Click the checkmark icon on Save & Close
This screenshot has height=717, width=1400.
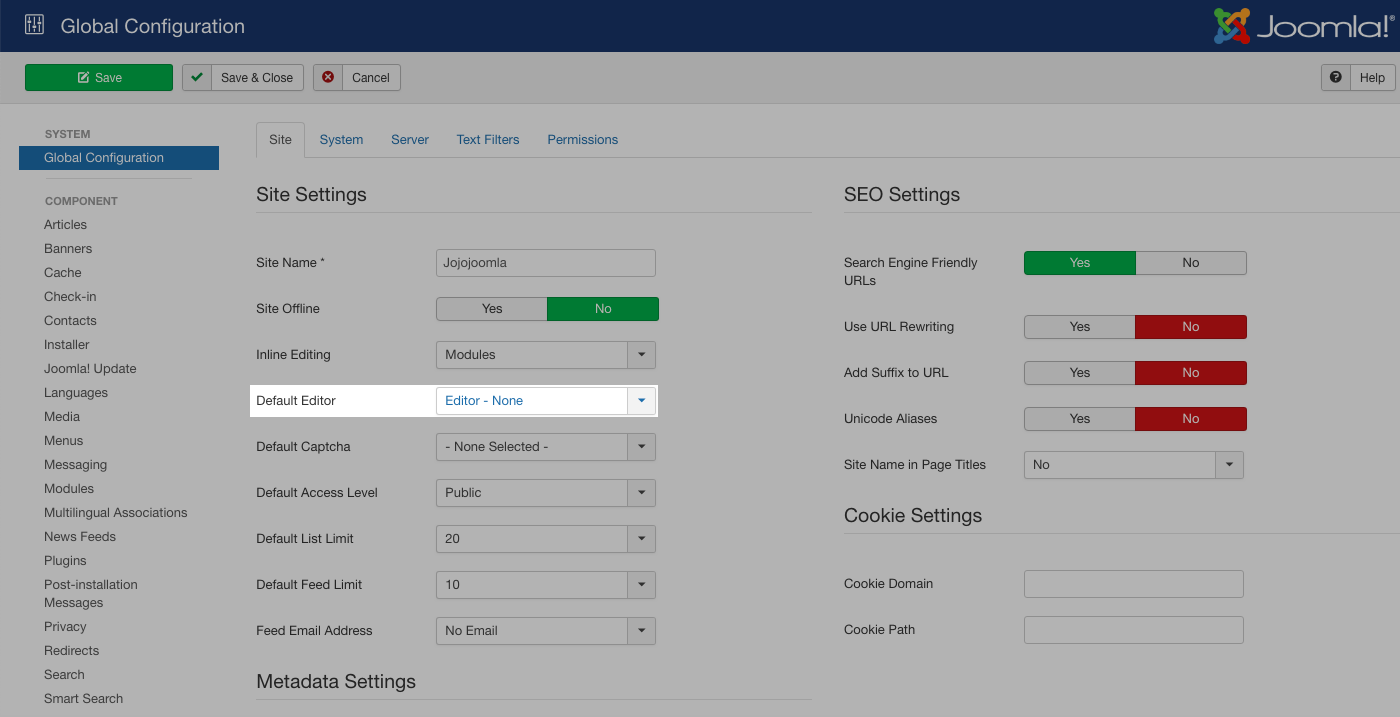tap(197, 78)
